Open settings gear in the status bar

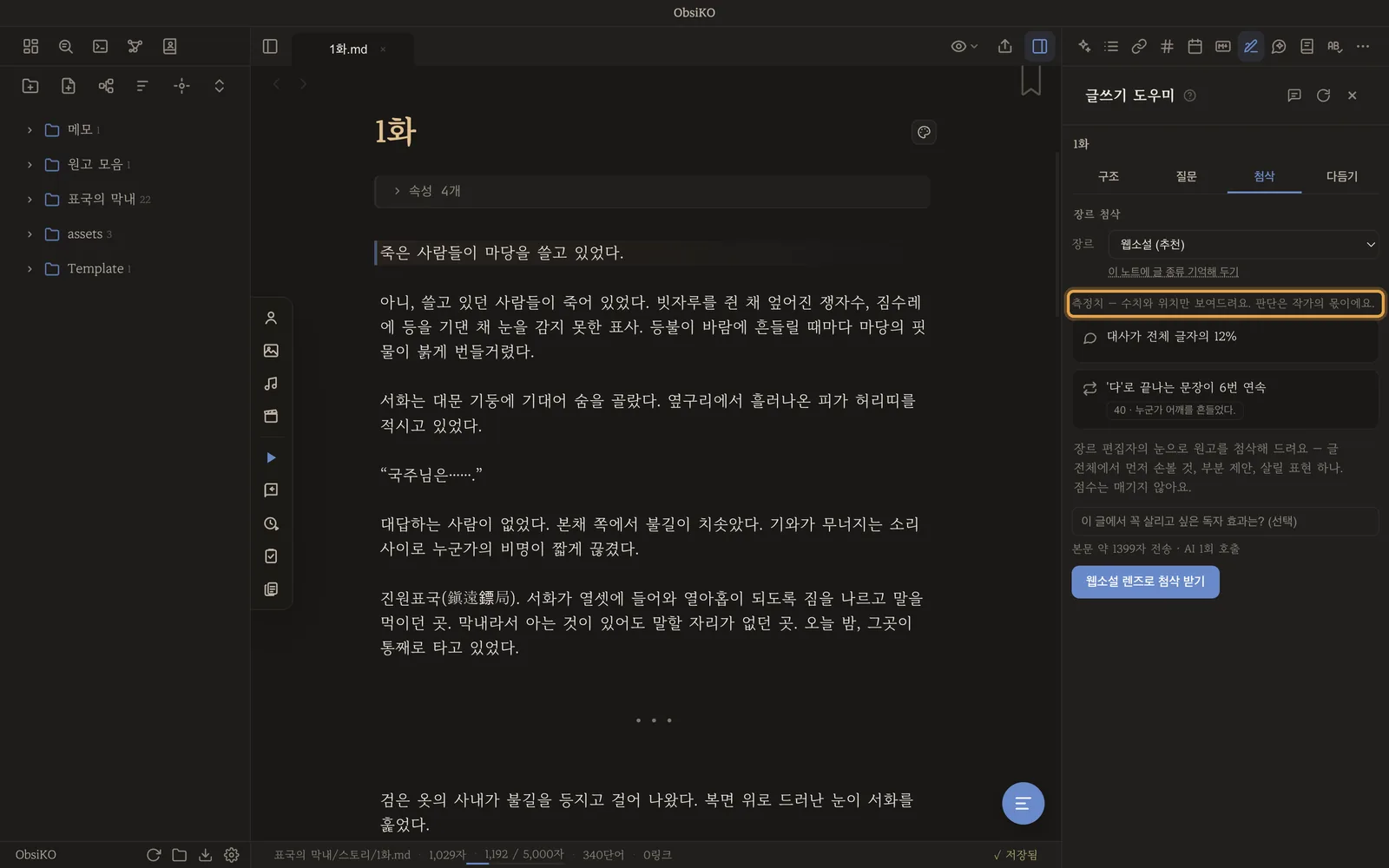(x=232, y=855)
